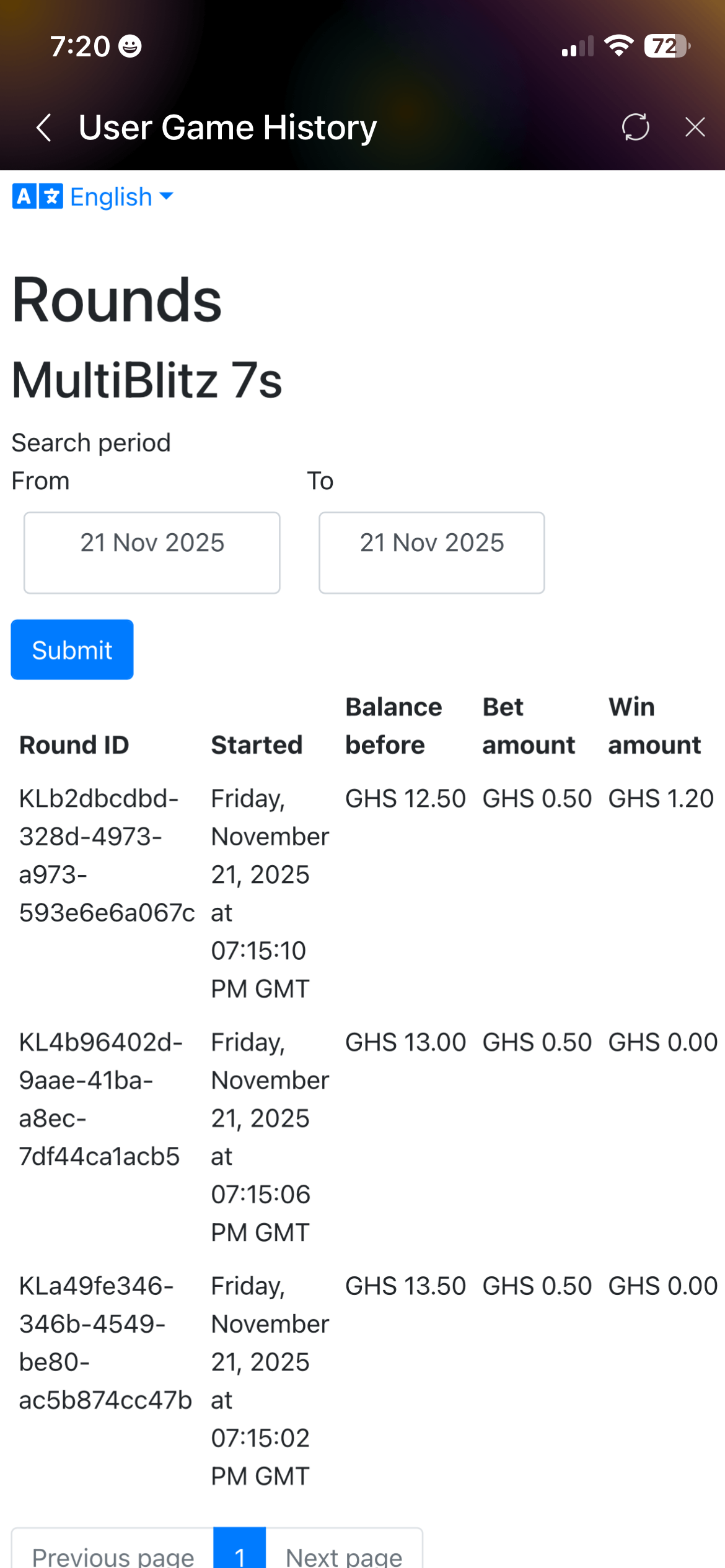Tap the Round ID column header
Image resolution: width=725 pixels, height=1568 pixels.
coord(74,744)
